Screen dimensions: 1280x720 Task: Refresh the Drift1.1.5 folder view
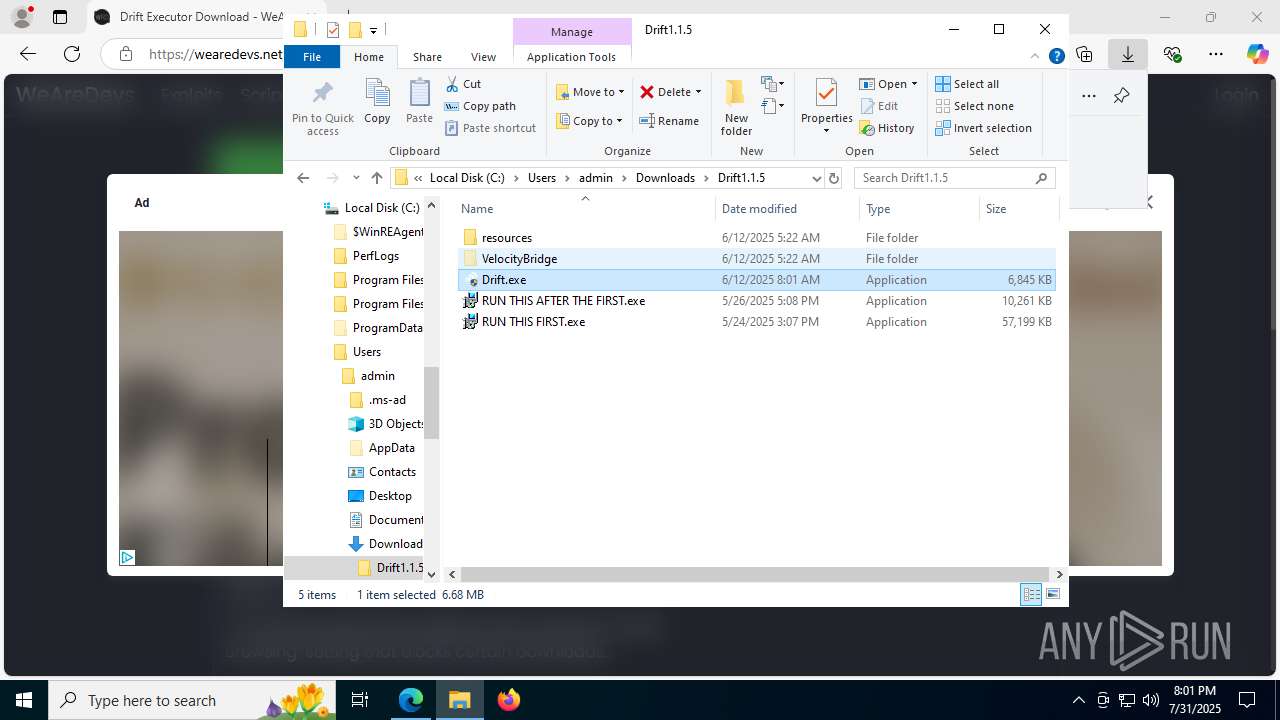click(834, 178)
